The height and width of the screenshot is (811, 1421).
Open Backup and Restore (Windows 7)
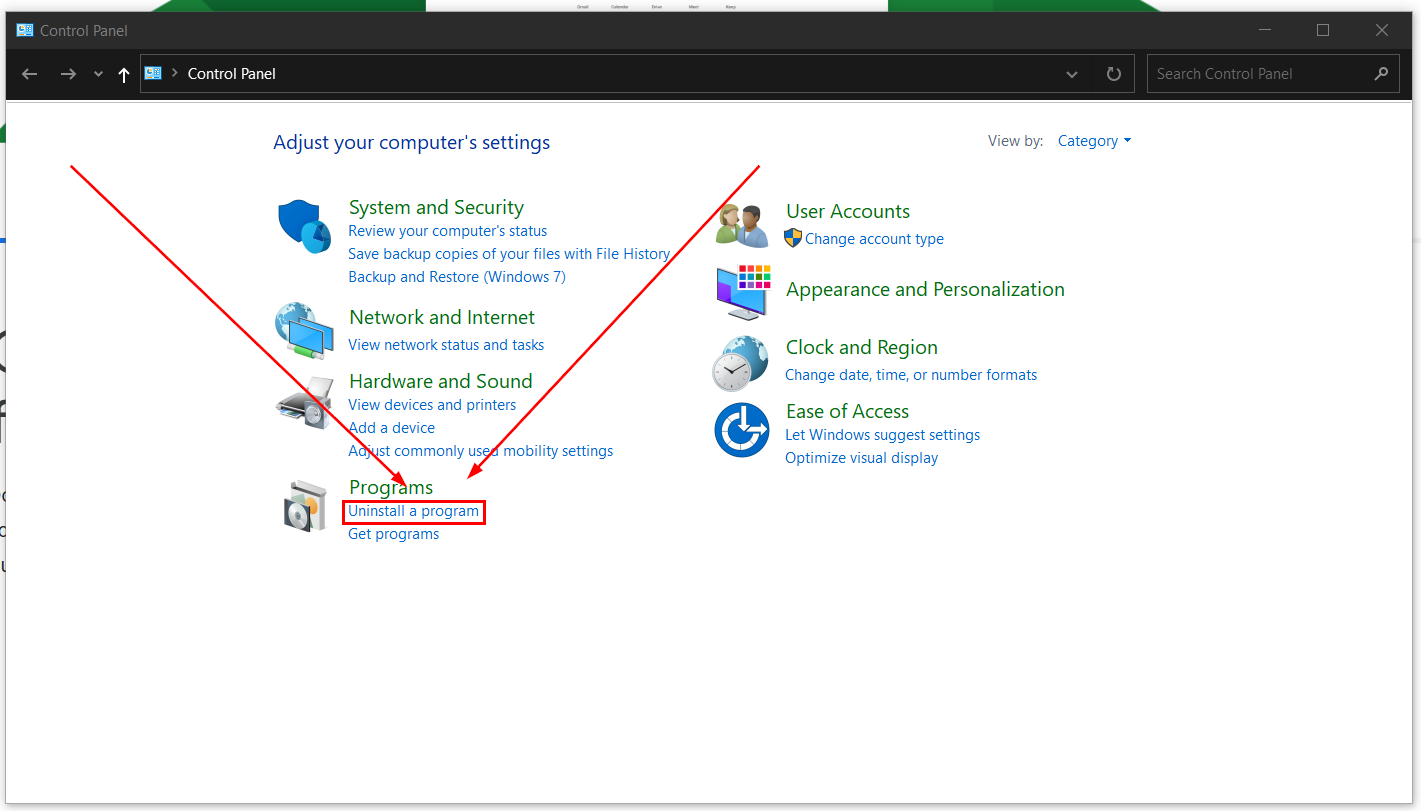[x=456, y=277]
